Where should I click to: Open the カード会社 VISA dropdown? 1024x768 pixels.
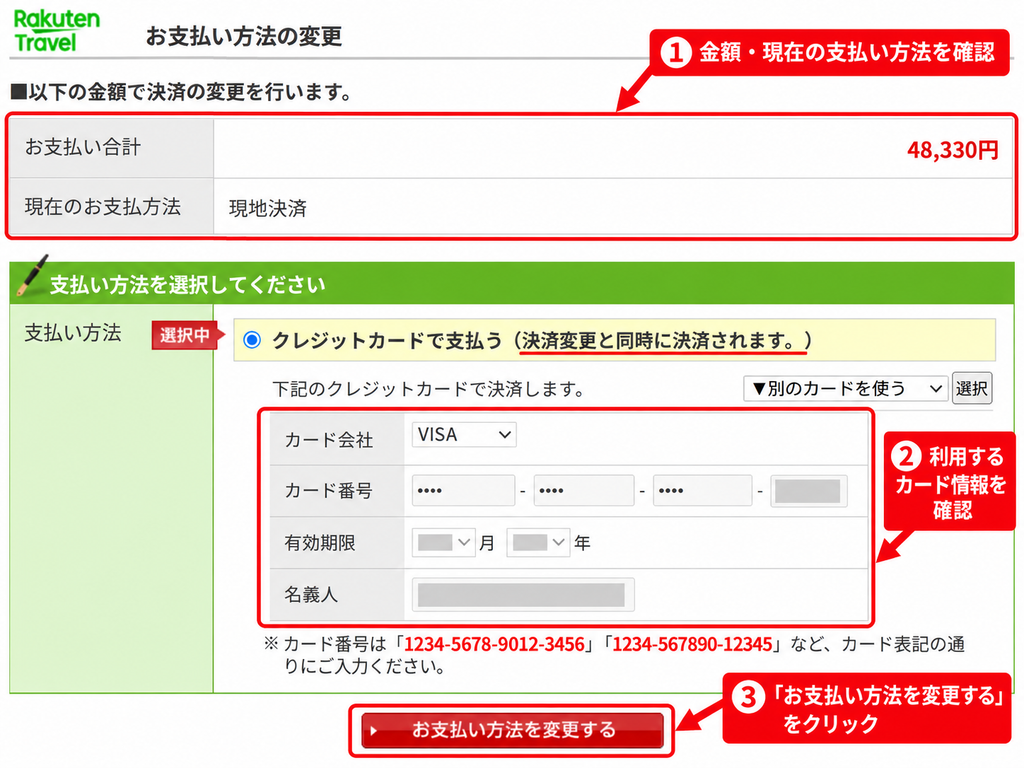pos(464,435)
